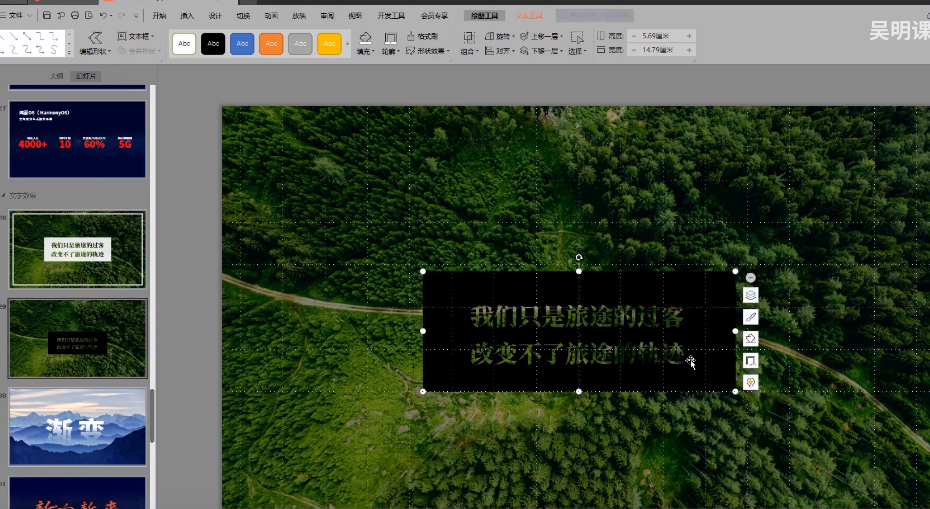This screenshot has width=930, height=509.
Task: Select the 绘图工具 drawing tools tab
Action: [x=484, y=16]
